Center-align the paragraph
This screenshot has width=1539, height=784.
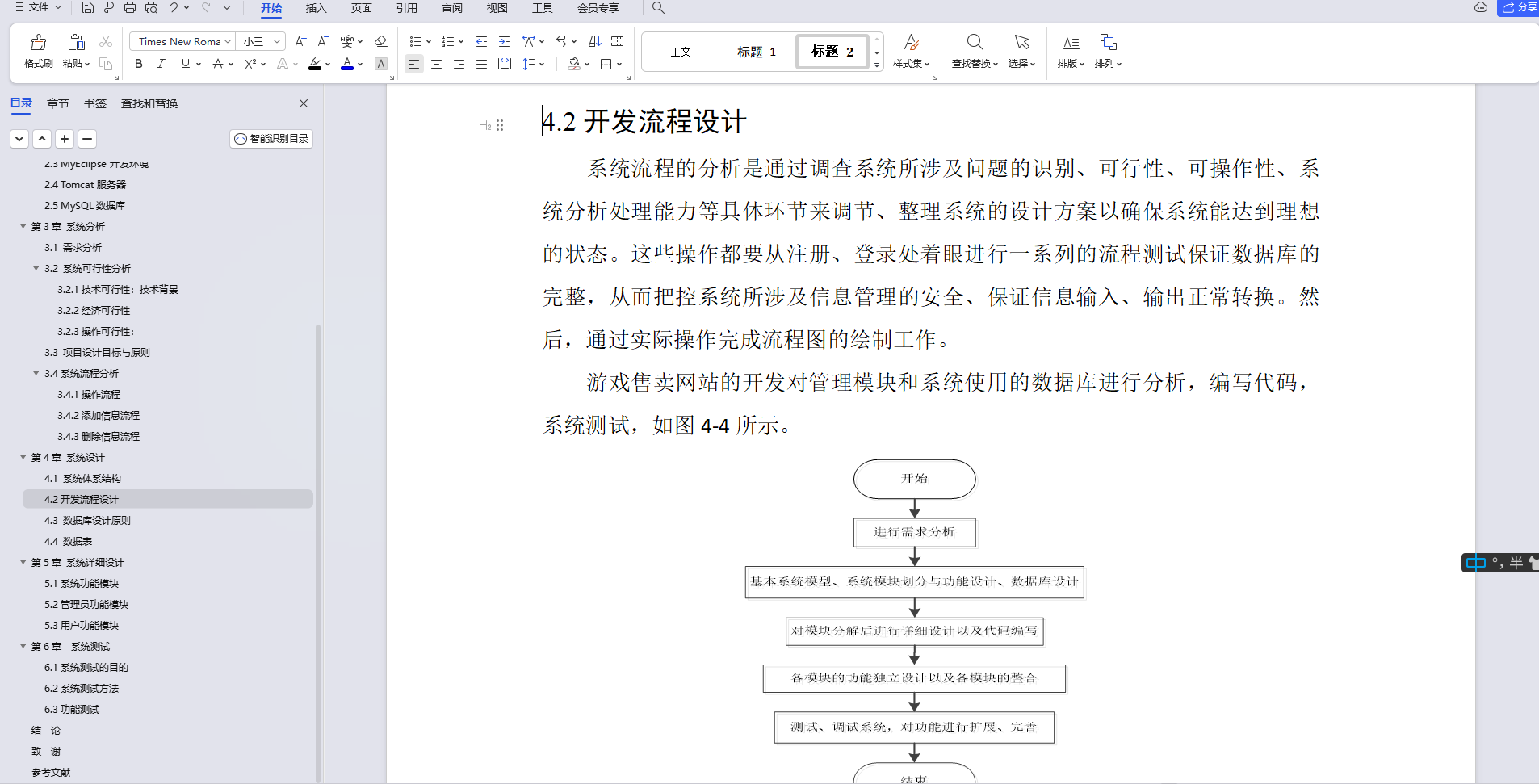tap(436, 64)
